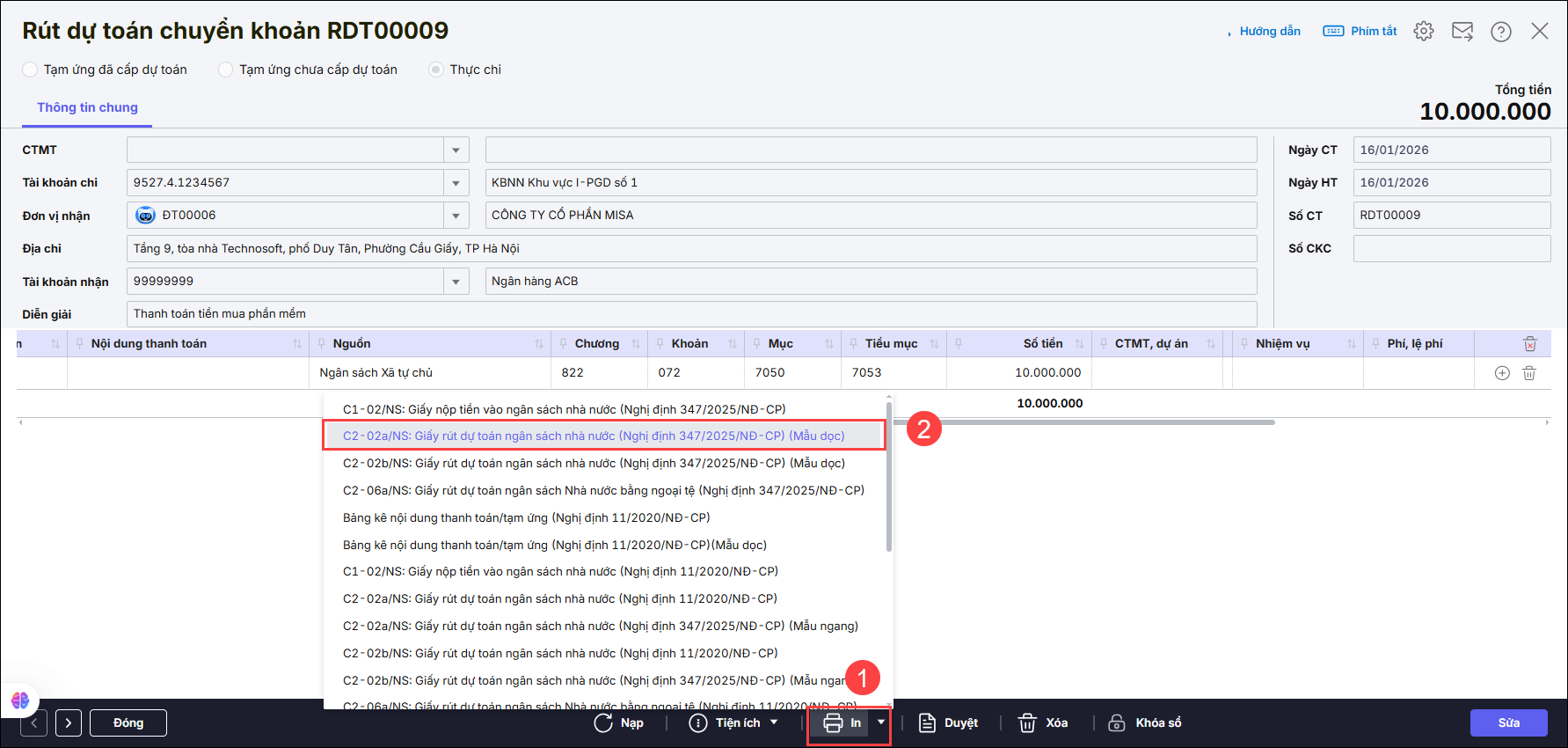
Task: Click the Xóa delete button
Action: (1043, 723)
